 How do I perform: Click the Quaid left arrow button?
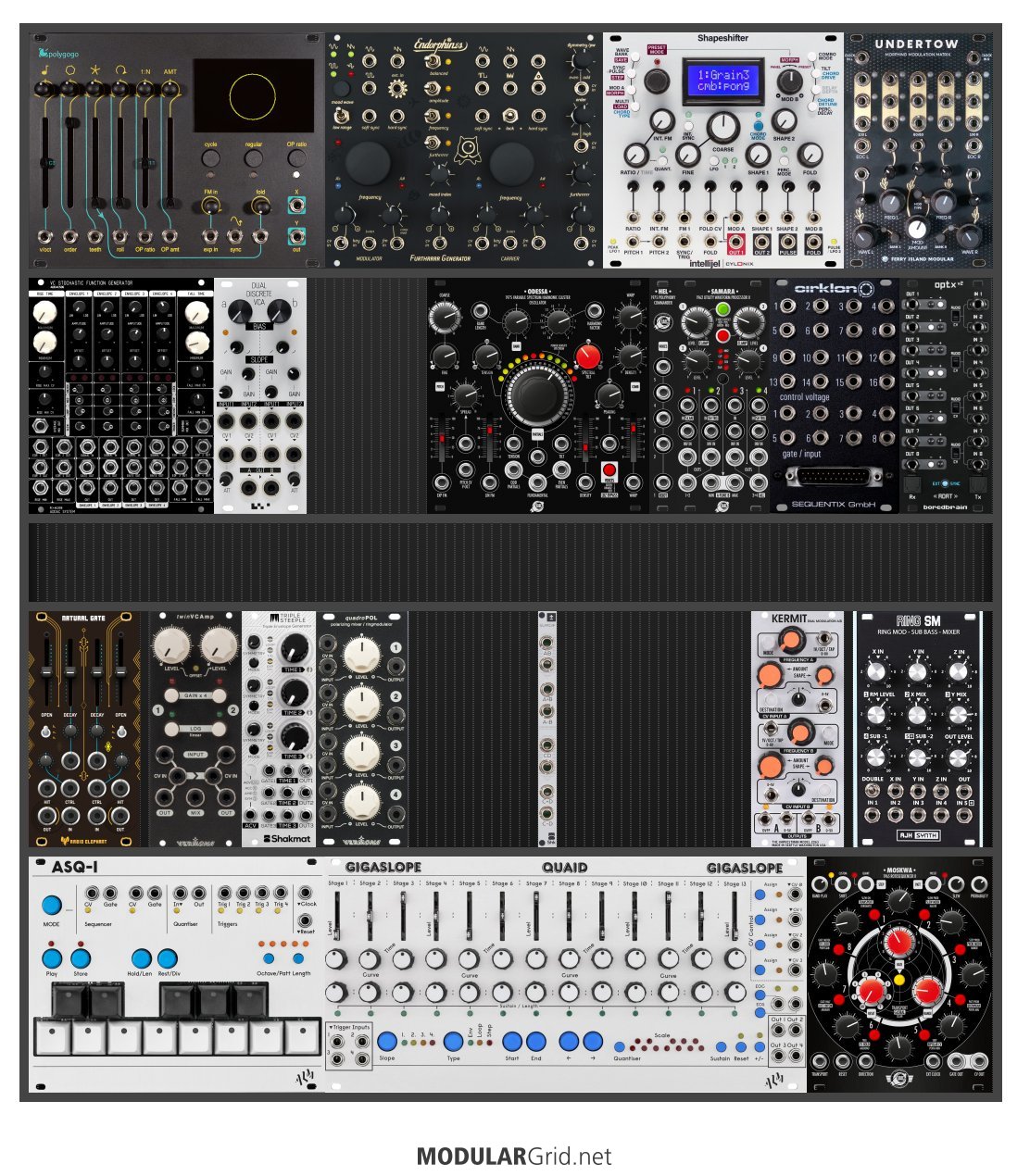569,1041
